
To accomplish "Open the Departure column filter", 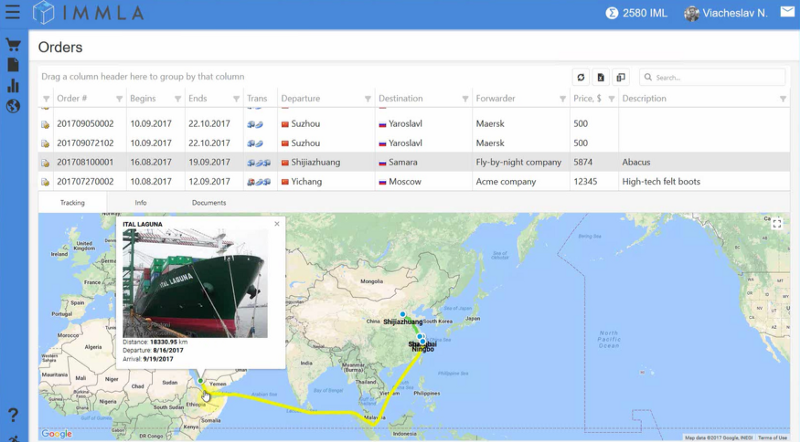I will pos(367,99).
